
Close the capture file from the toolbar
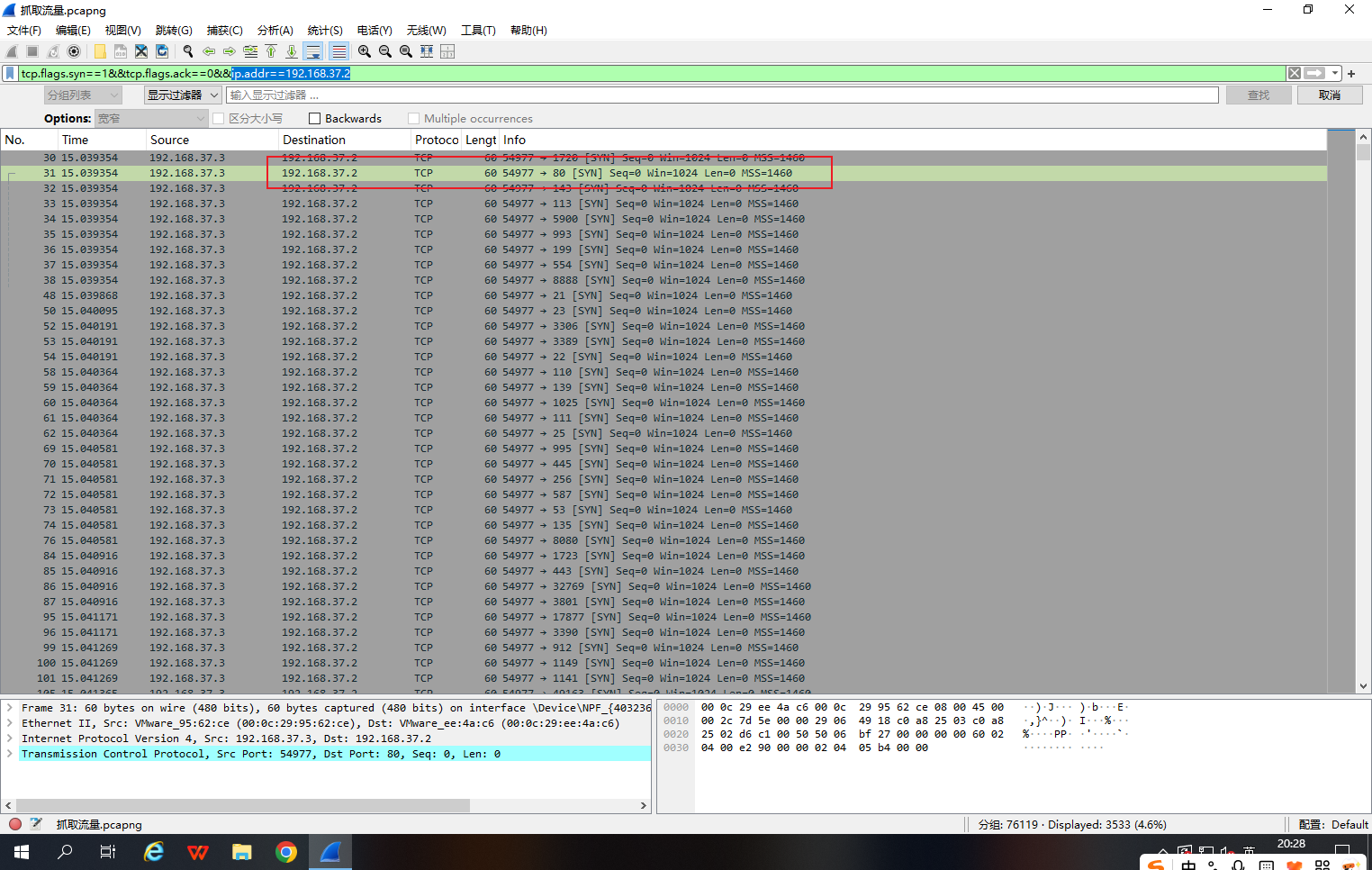click(x=141, y=51)
